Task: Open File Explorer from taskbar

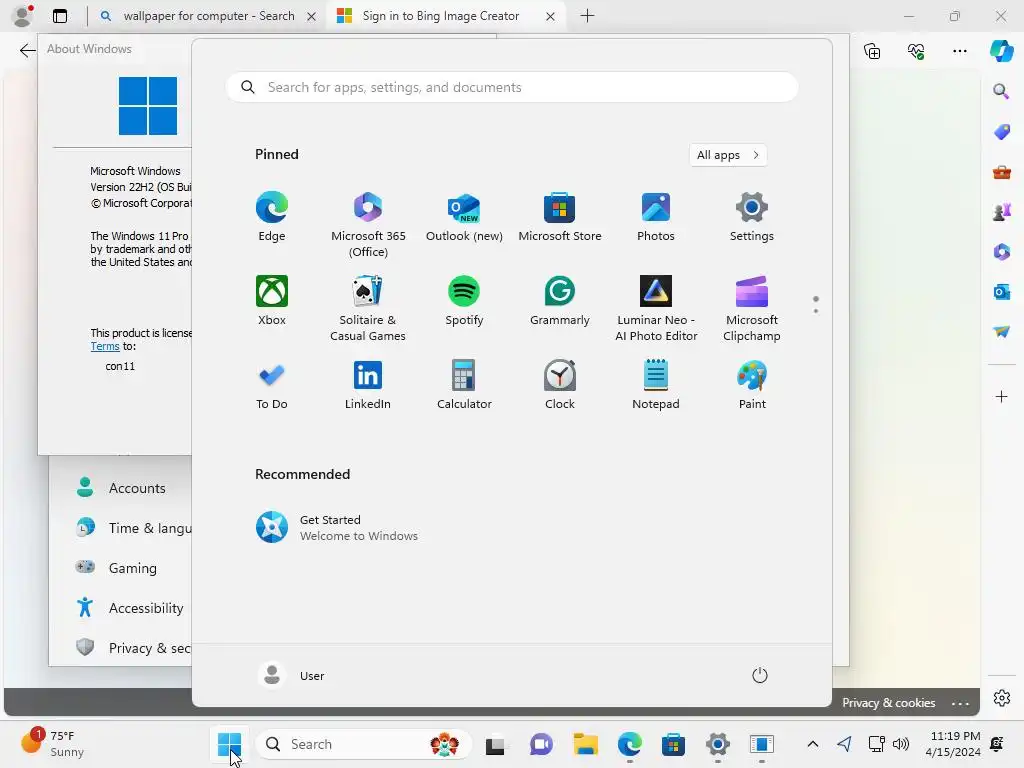Action: 585,744
